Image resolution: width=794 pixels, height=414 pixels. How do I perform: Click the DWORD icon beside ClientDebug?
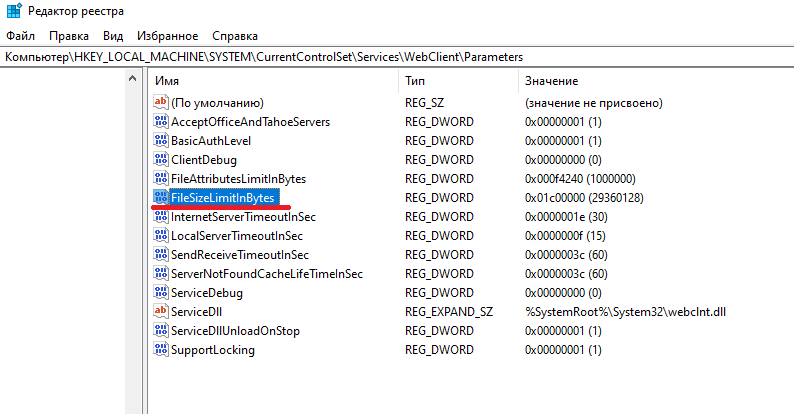(x=160, y=160)
